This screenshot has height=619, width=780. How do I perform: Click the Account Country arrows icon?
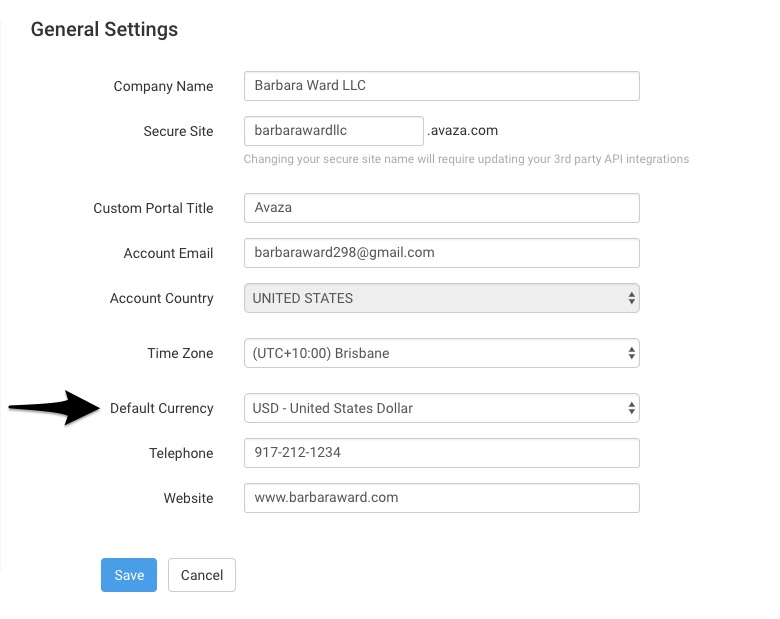[631, 298]
